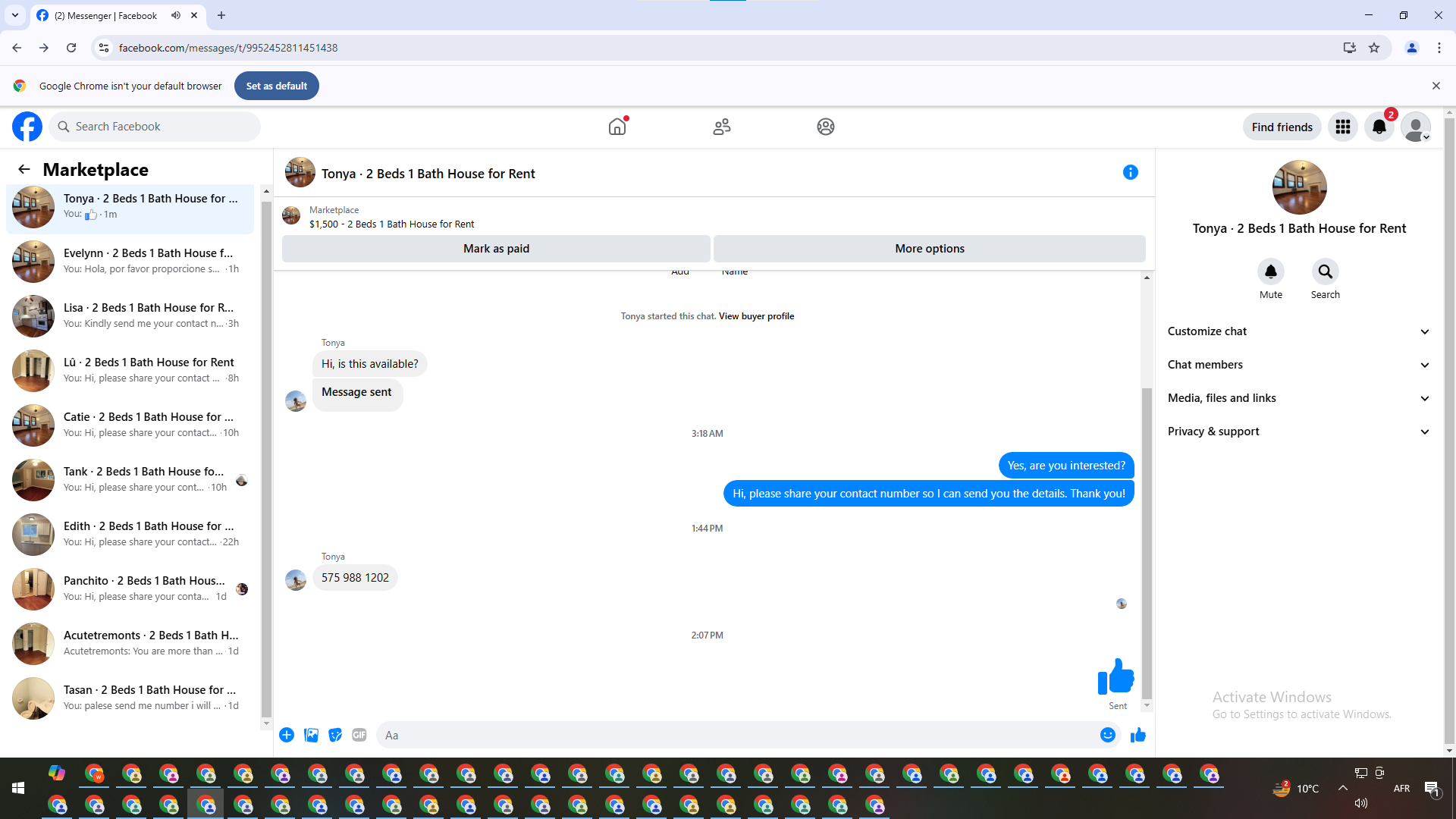The height and width of the screenshot is (819, 1456).
Task: Open the Tasan house rental chat
Action: point(130,698)
